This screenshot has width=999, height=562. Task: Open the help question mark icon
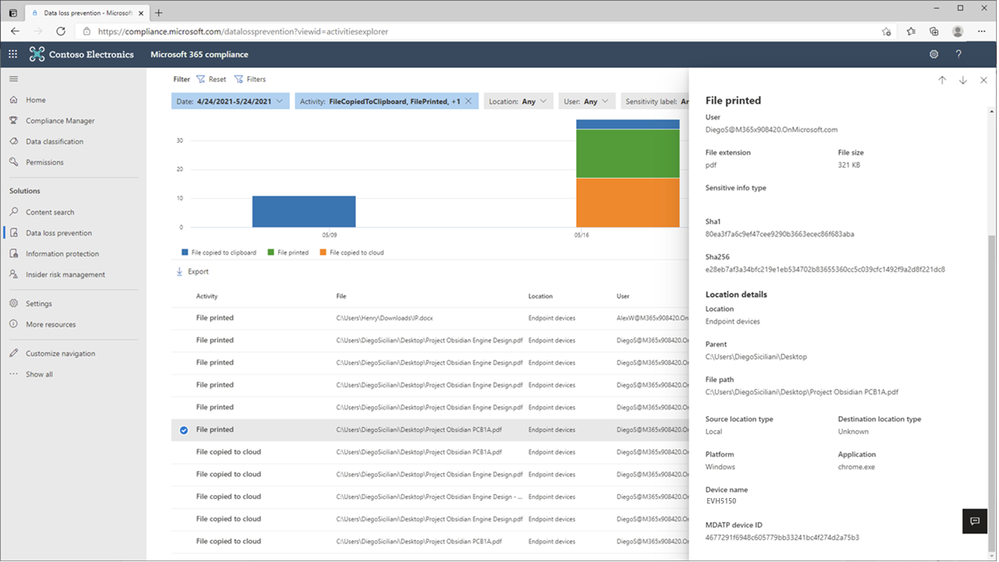click(958, 55)
